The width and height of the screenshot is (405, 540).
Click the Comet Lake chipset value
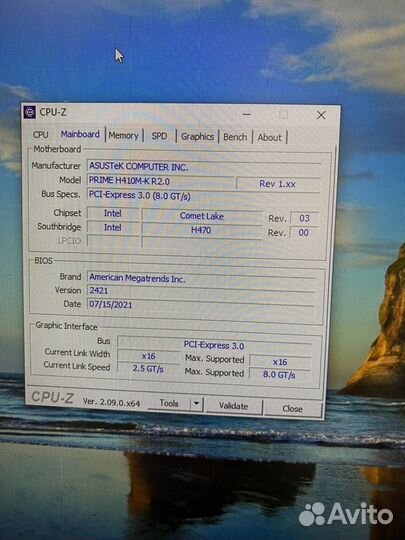pos(202,216)
